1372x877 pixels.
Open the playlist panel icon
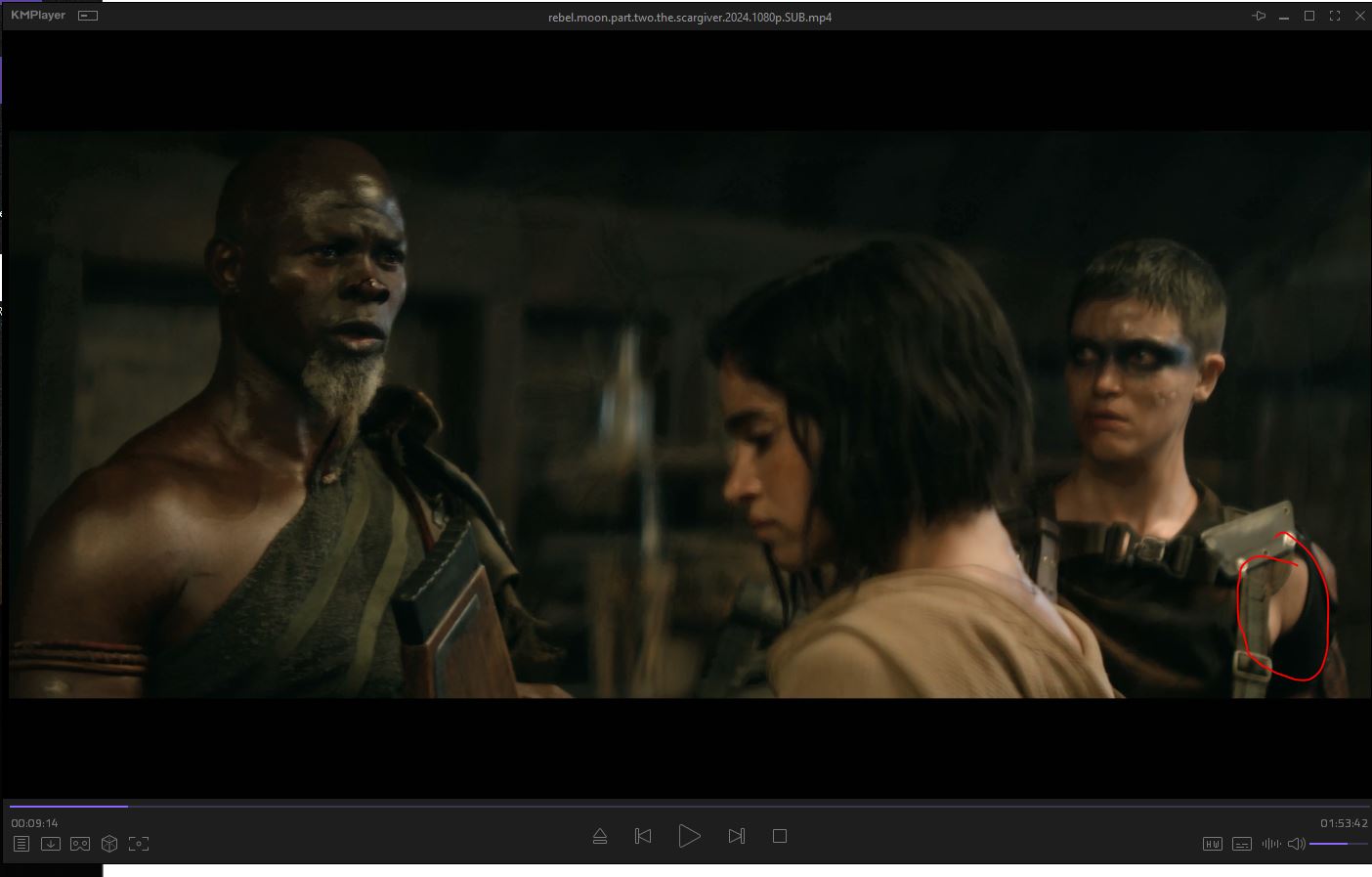point(21,844)
